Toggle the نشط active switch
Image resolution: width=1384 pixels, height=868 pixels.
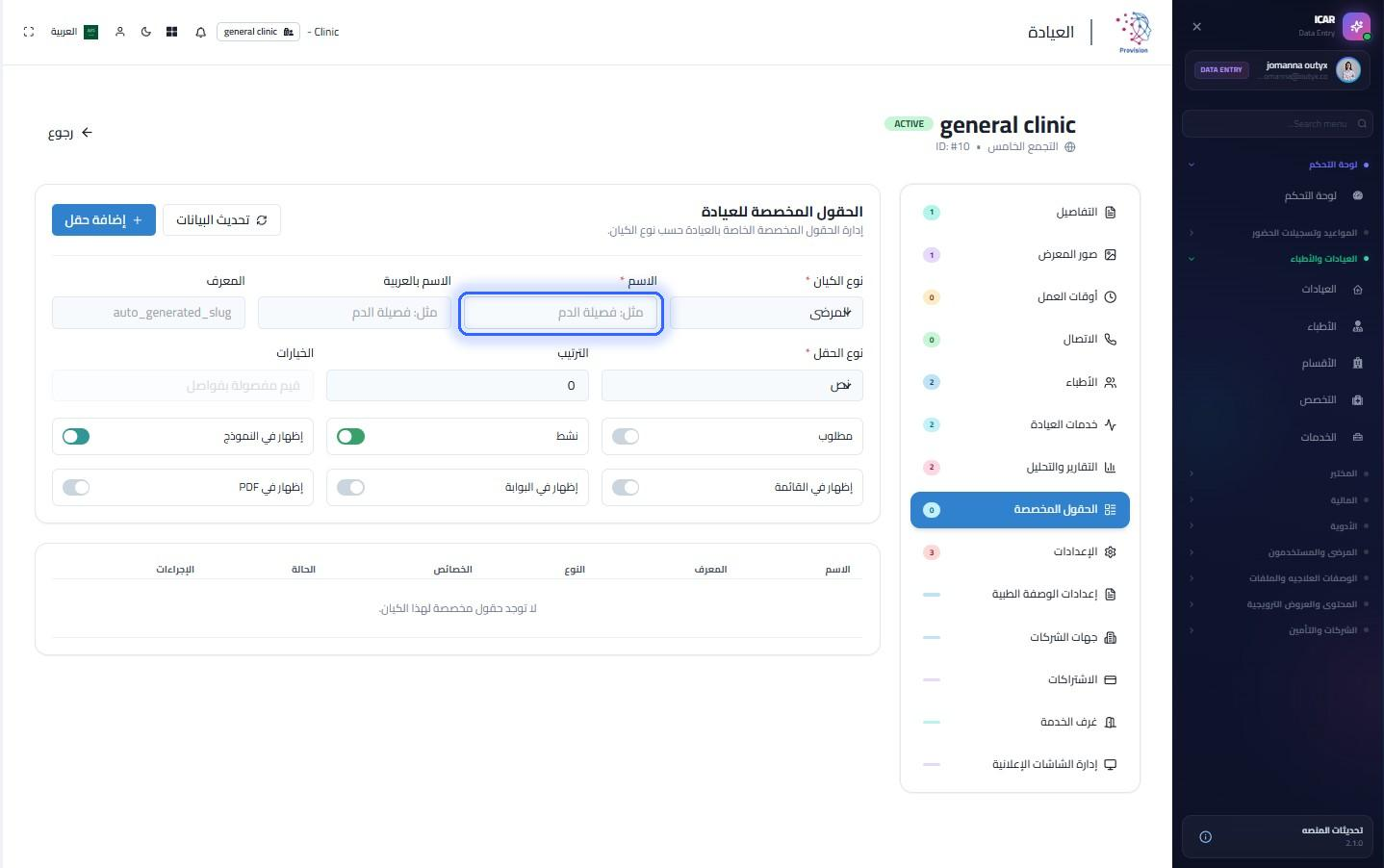point(351,436)
